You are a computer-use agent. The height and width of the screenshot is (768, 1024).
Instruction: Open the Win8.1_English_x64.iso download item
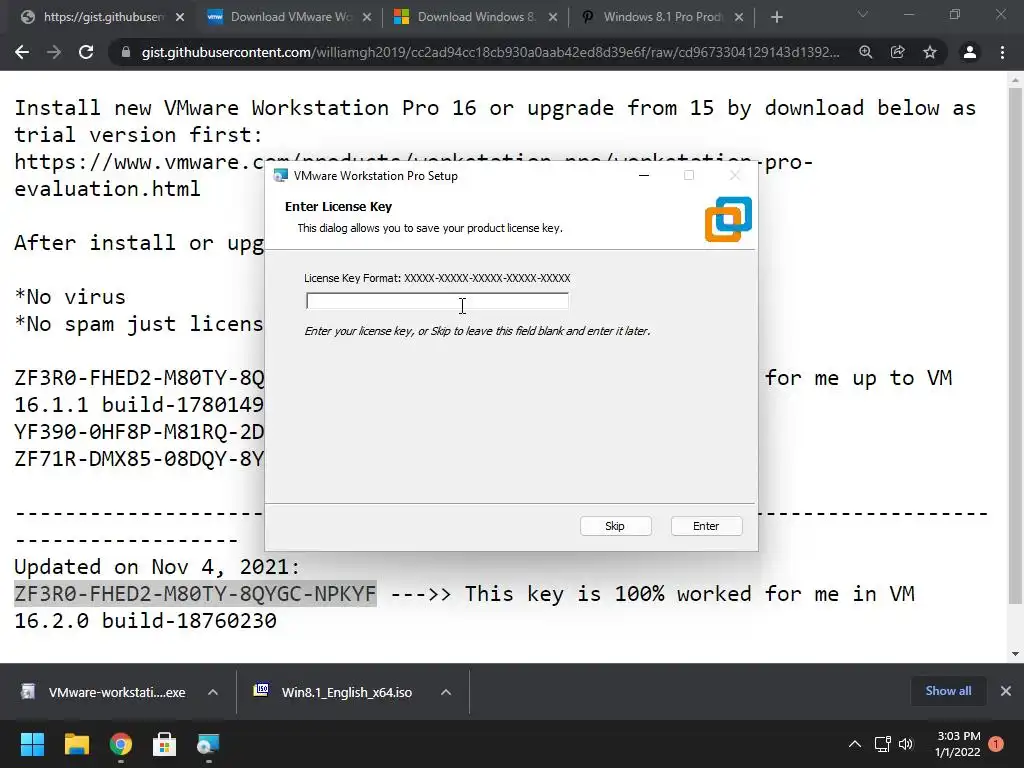tap(334, 692)
